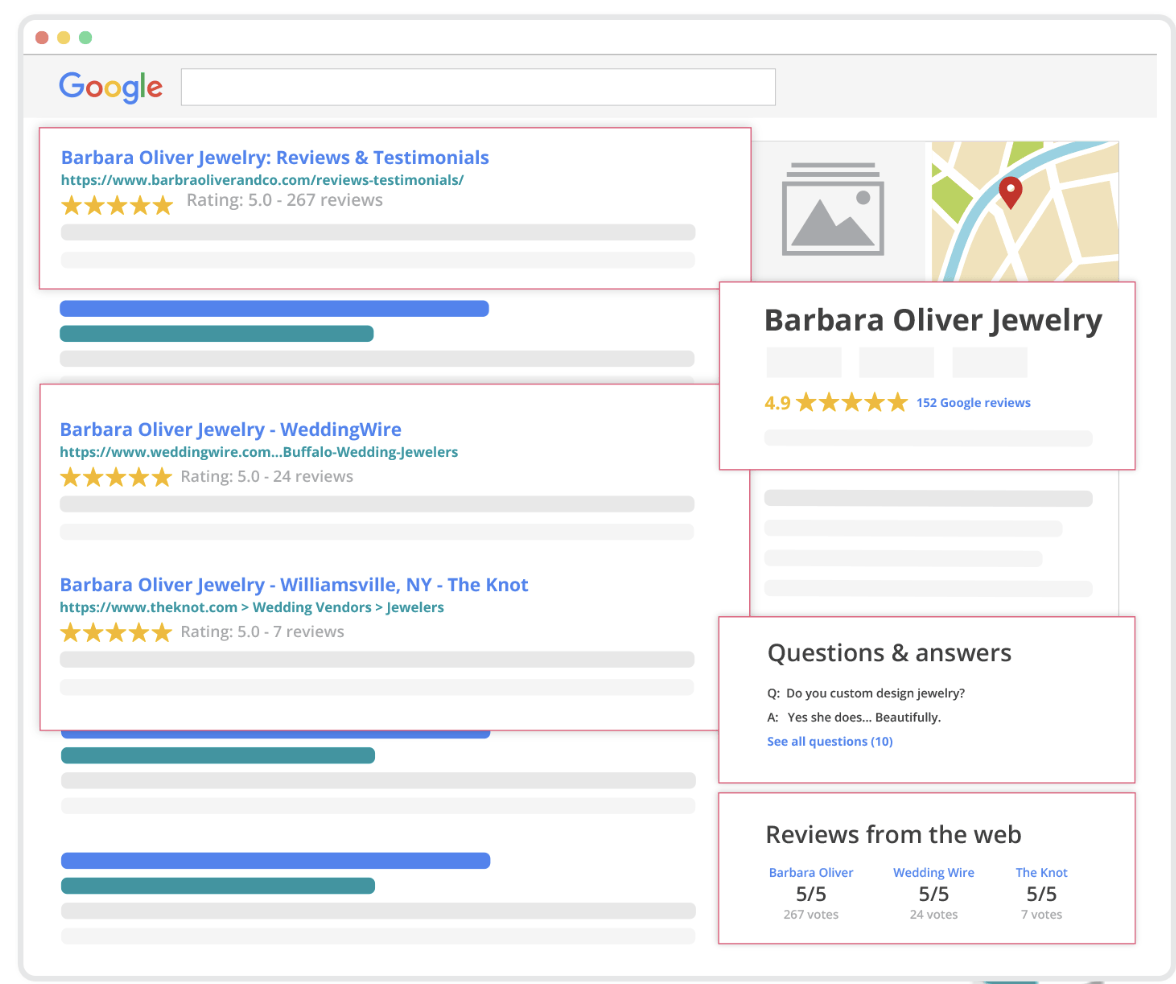Click the red window close dot

coord(42,38)
